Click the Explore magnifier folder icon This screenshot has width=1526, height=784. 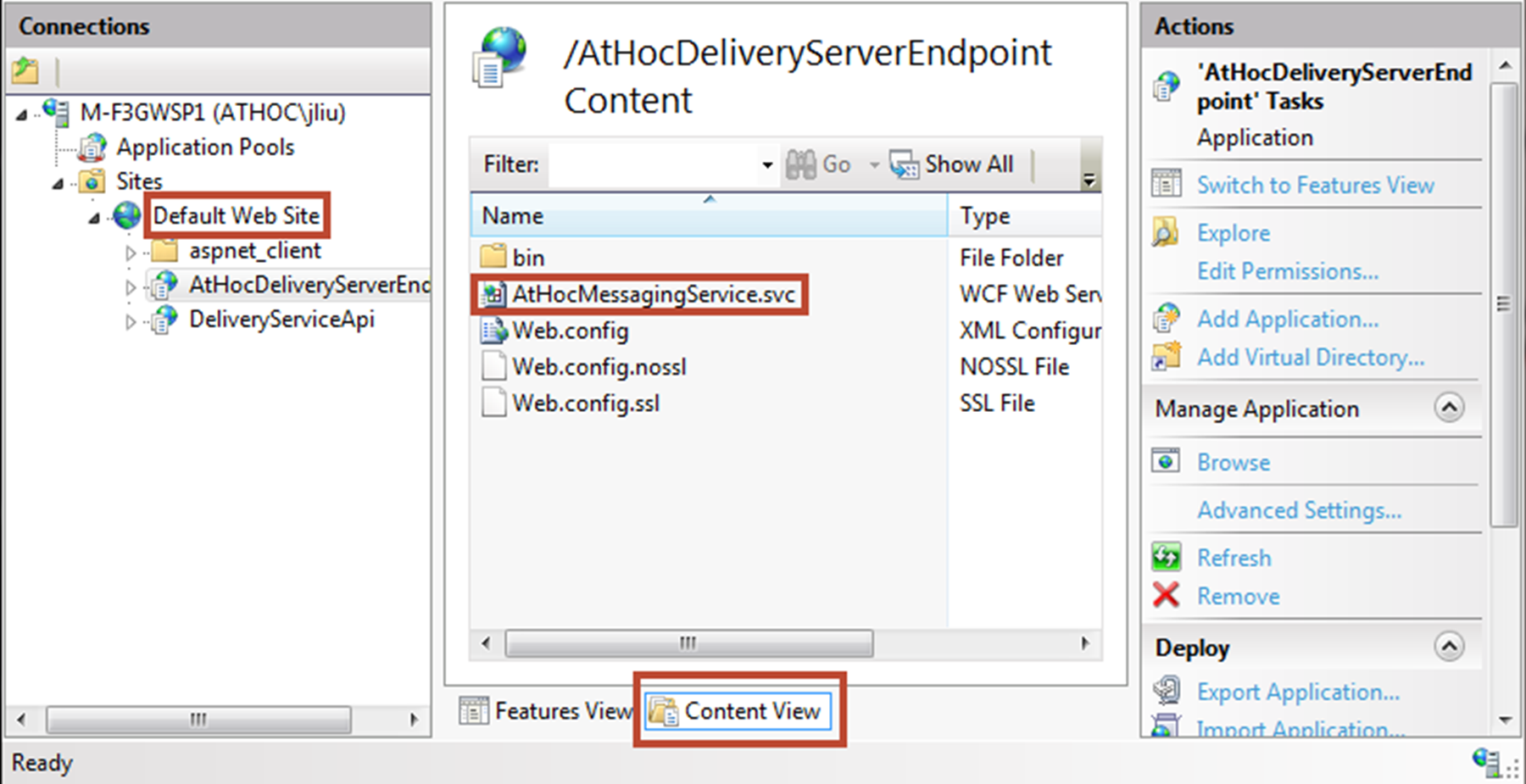tap(1166, 231)
